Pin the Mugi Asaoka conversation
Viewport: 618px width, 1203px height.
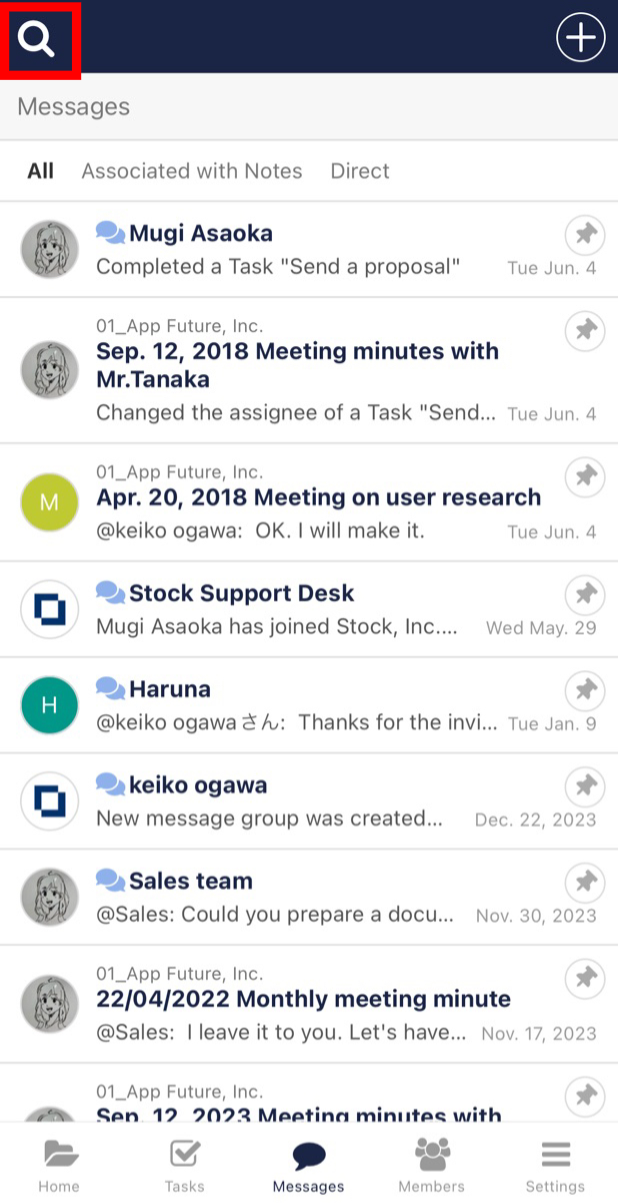(x=584, y=235)
